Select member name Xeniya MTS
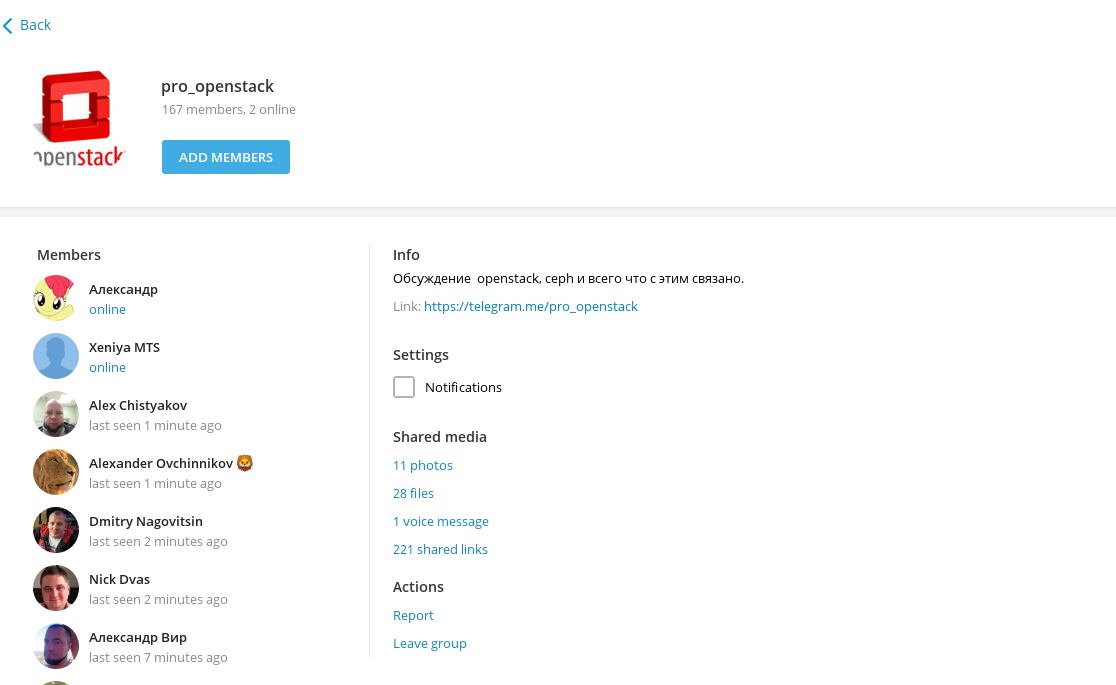Screen dimensions: 1116x685 coord(124,347)
